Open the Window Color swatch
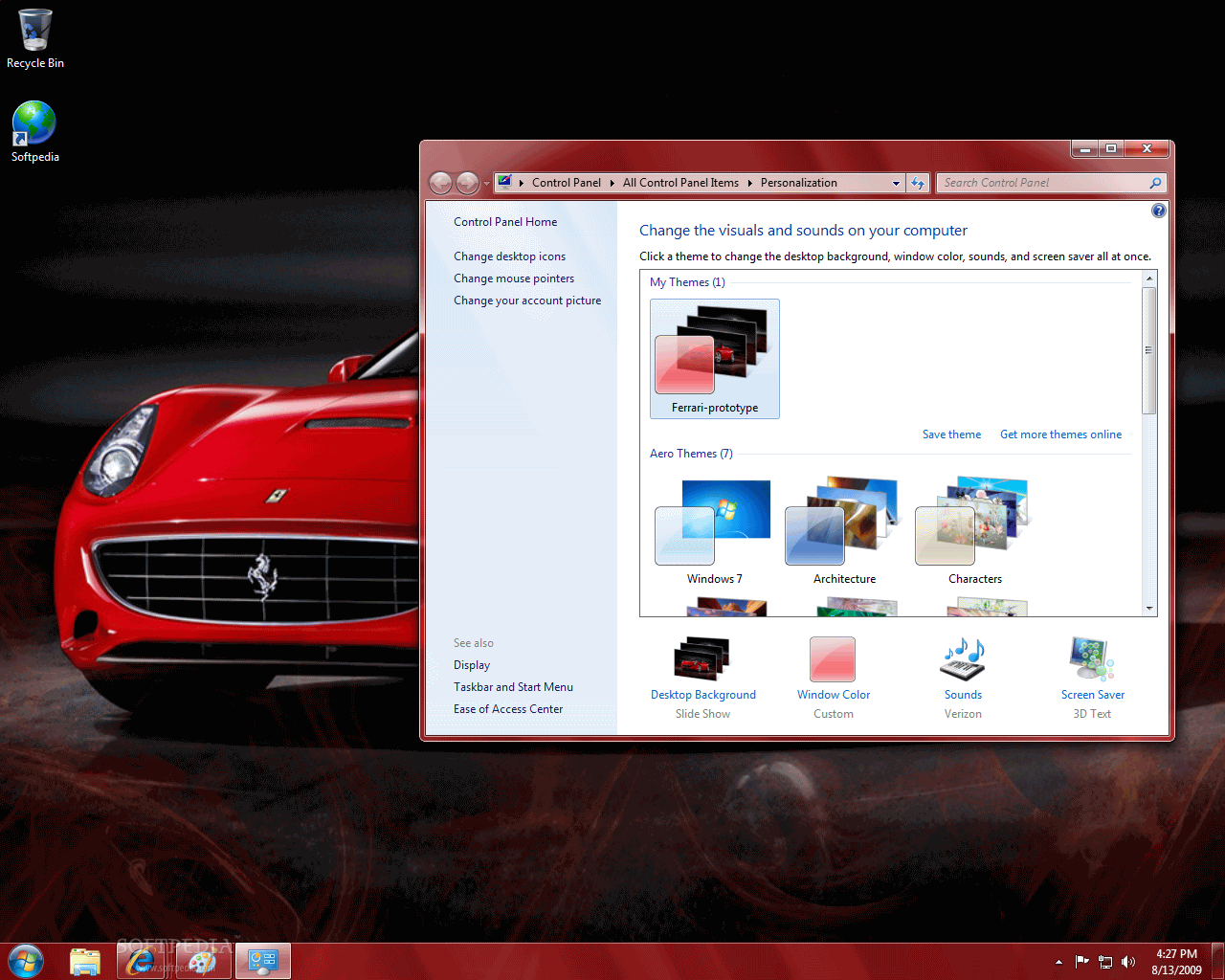 [833, 659]
